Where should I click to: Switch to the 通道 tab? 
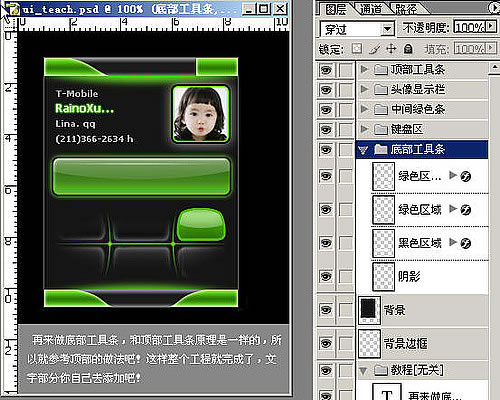point(372,9)
